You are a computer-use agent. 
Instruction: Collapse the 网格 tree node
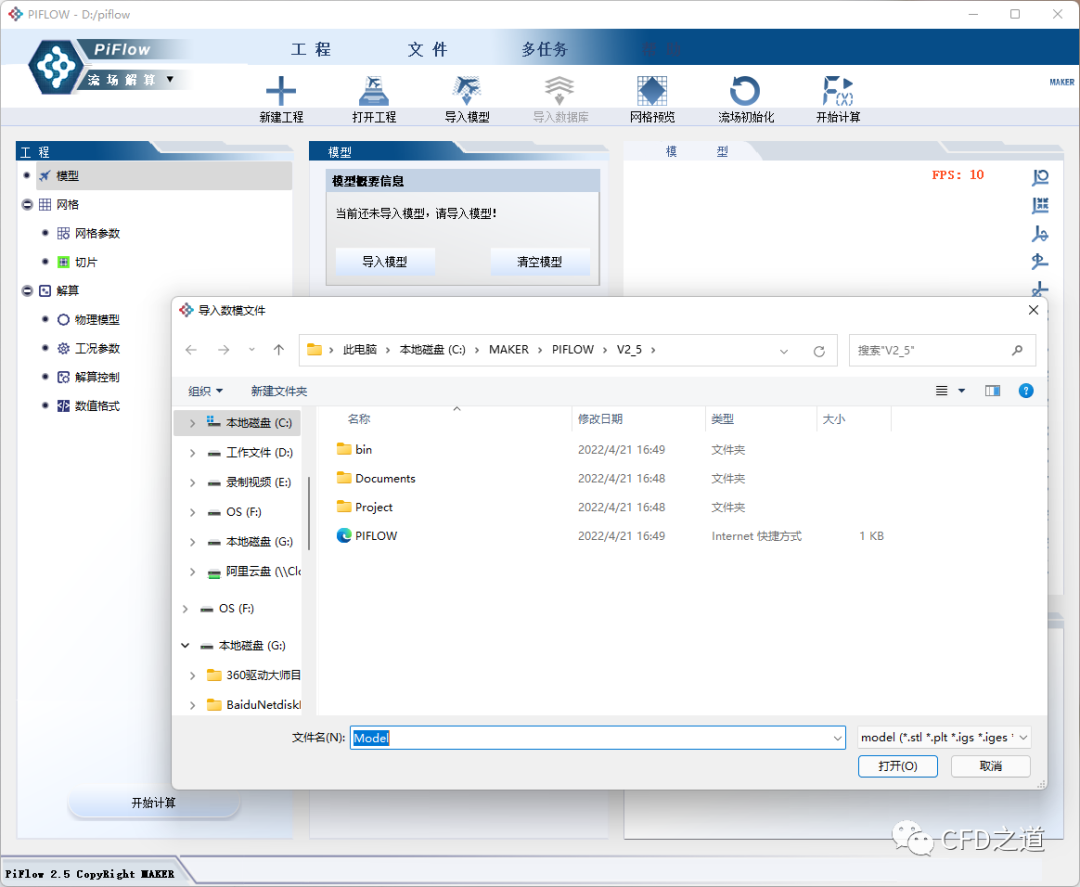pos(27,204)
